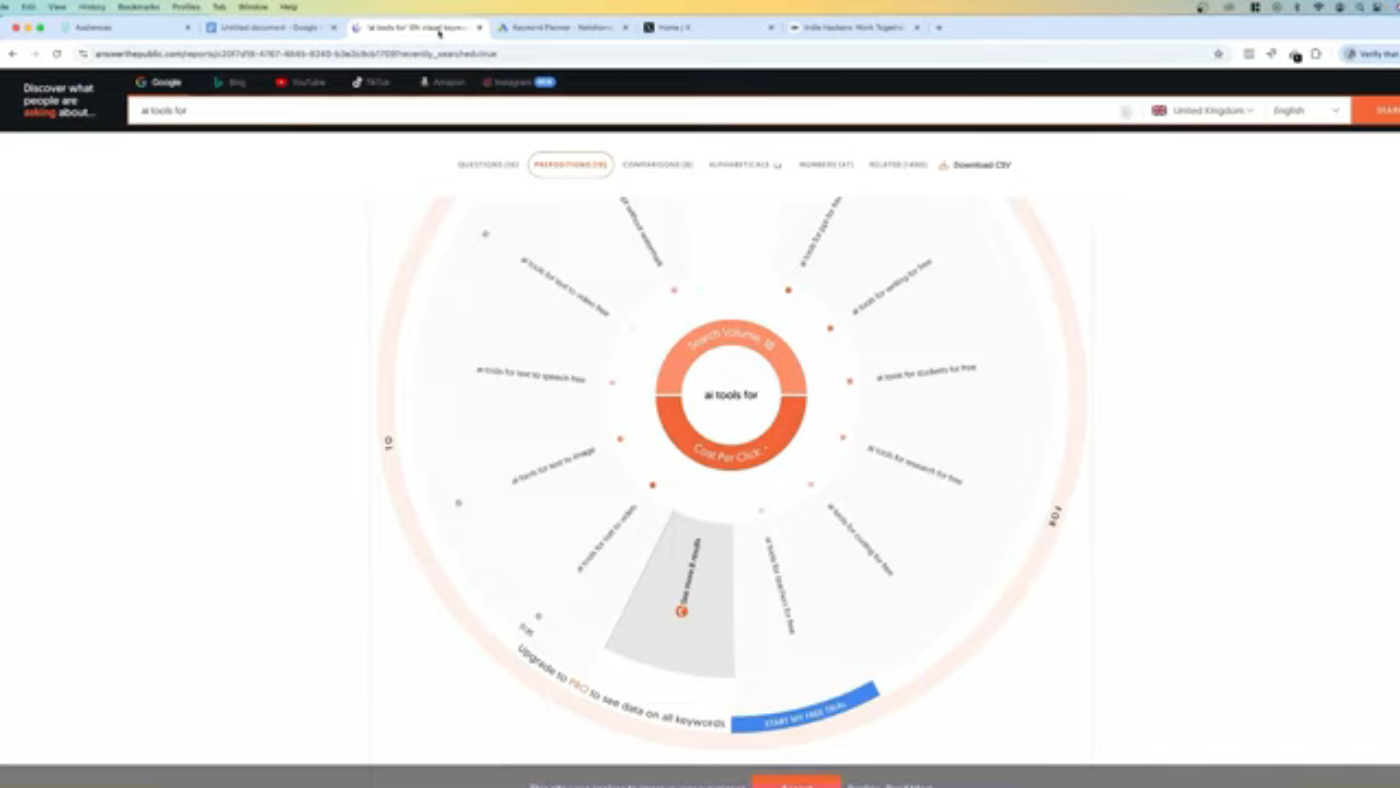This screenshot has width=1400, height=788.
Task: Jump to the Prepositions section
Action: click(570, 165)
